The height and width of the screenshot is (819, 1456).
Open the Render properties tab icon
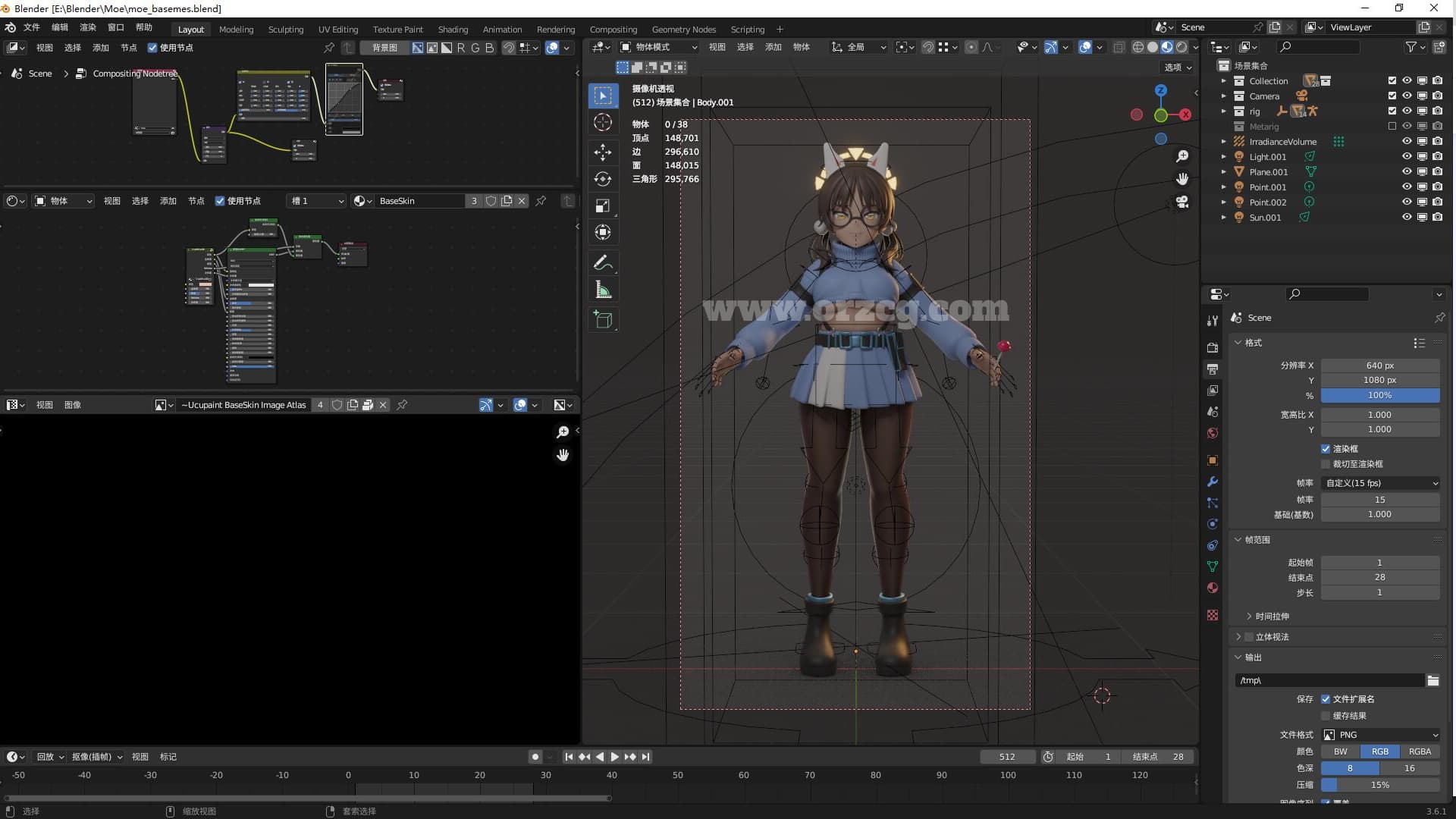[1213, 347]
